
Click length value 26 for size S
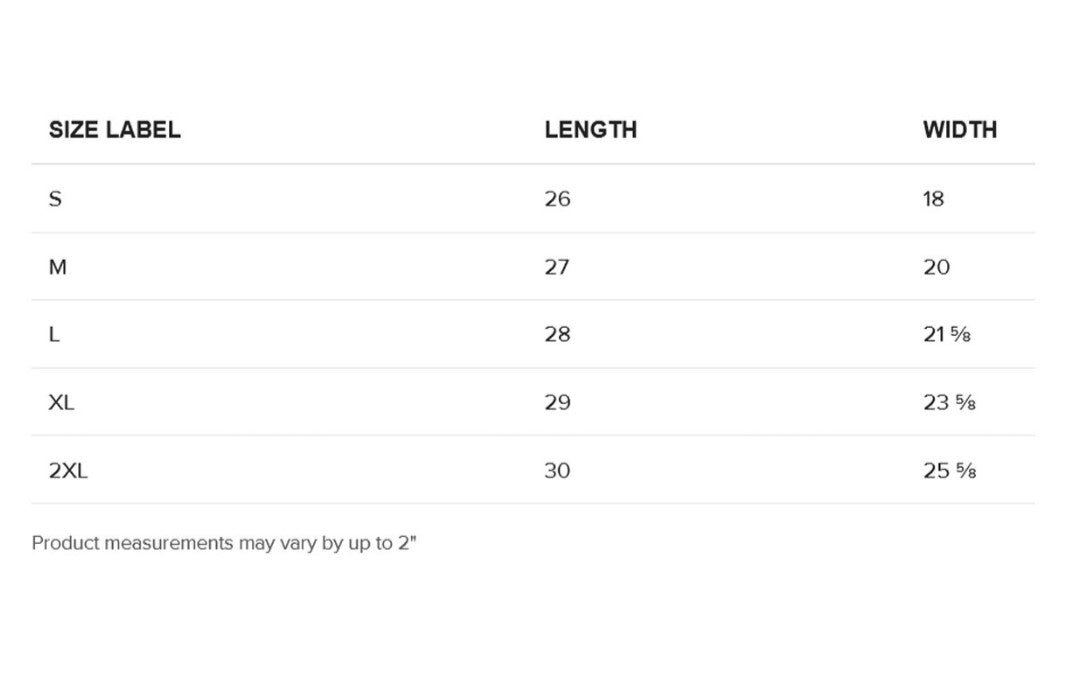click(x=557, y=199)
